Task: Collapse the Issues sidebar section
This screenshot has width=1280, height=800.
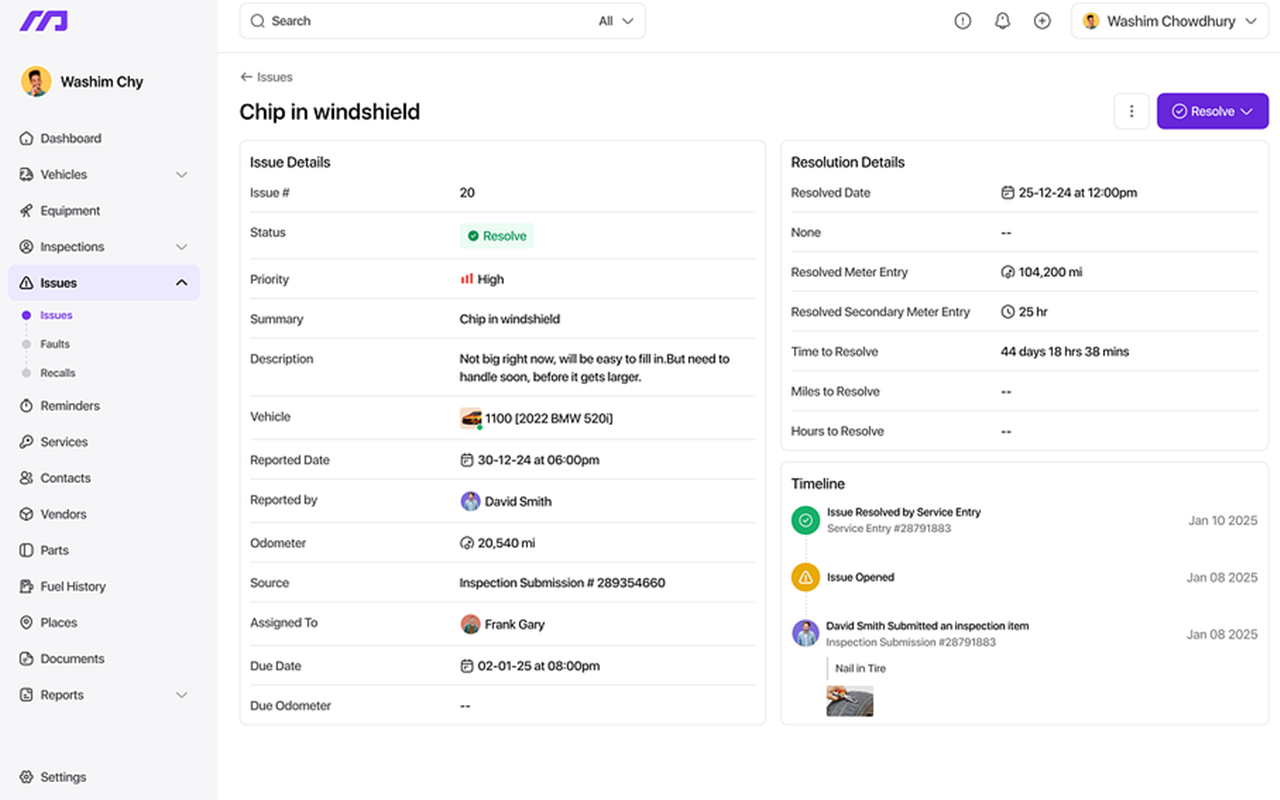Action: 181,283
